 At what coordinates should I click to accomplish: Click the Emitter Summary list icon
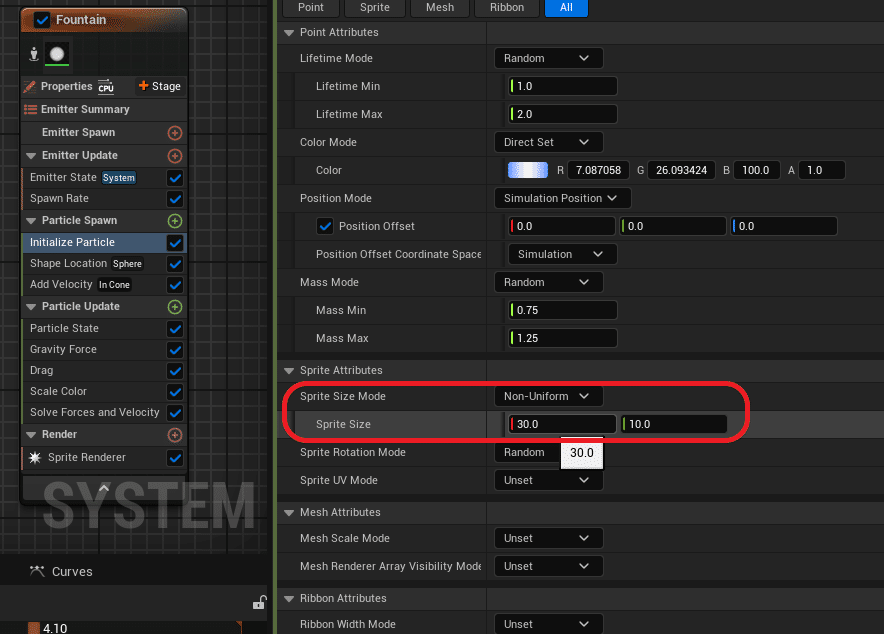30,109
